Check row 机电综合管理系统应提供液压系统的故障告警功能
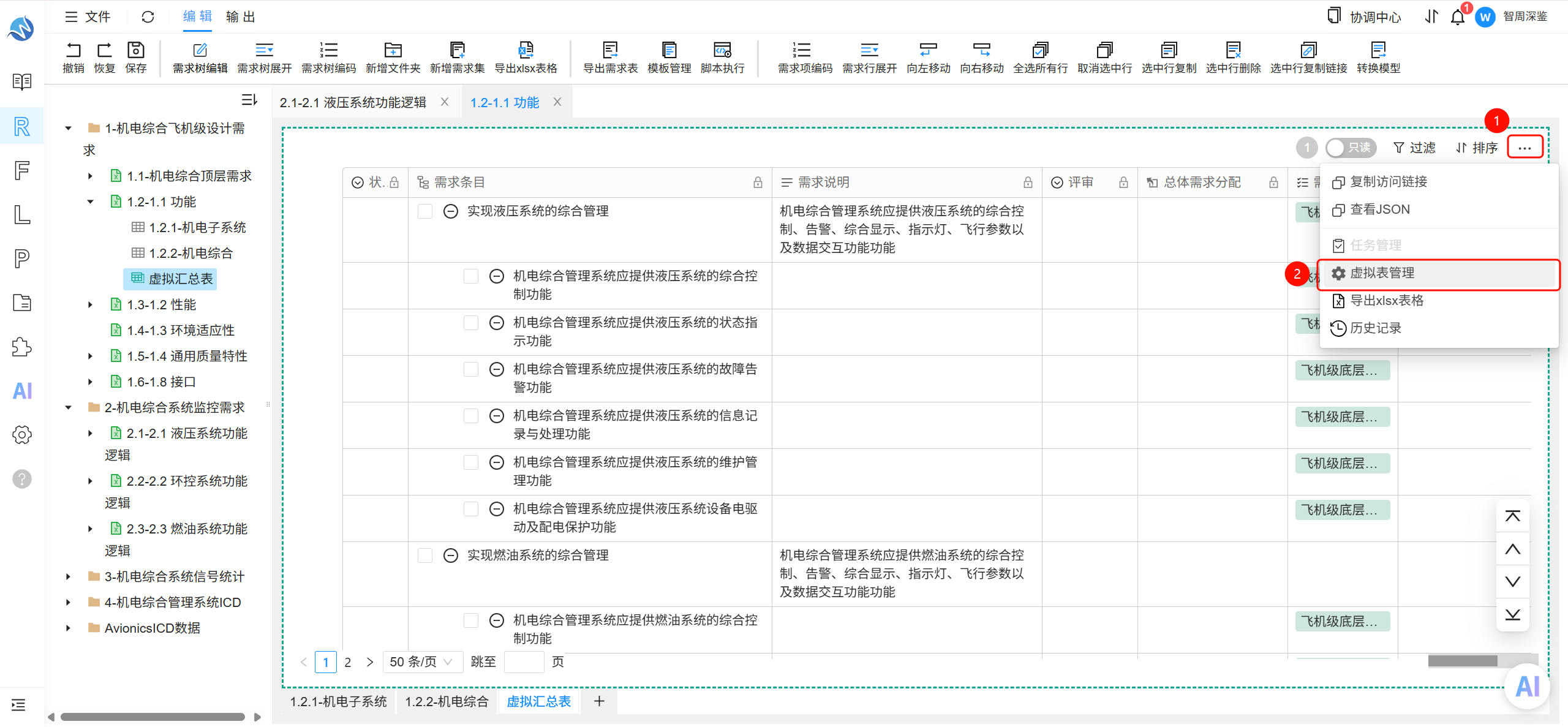 pos(470,369)
